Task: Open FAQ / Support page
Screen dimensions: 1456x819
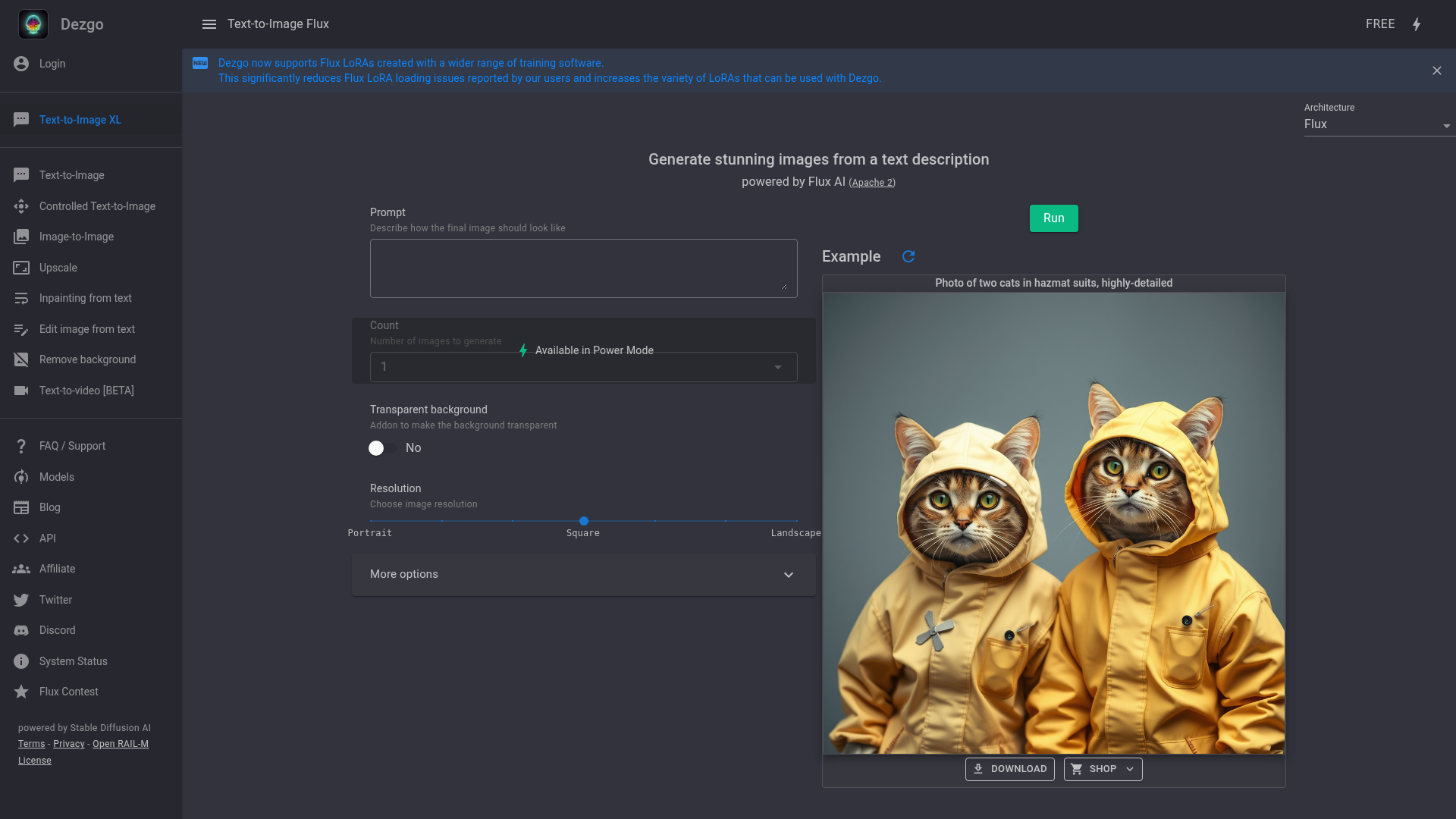Action: click(x=91, y=446)
